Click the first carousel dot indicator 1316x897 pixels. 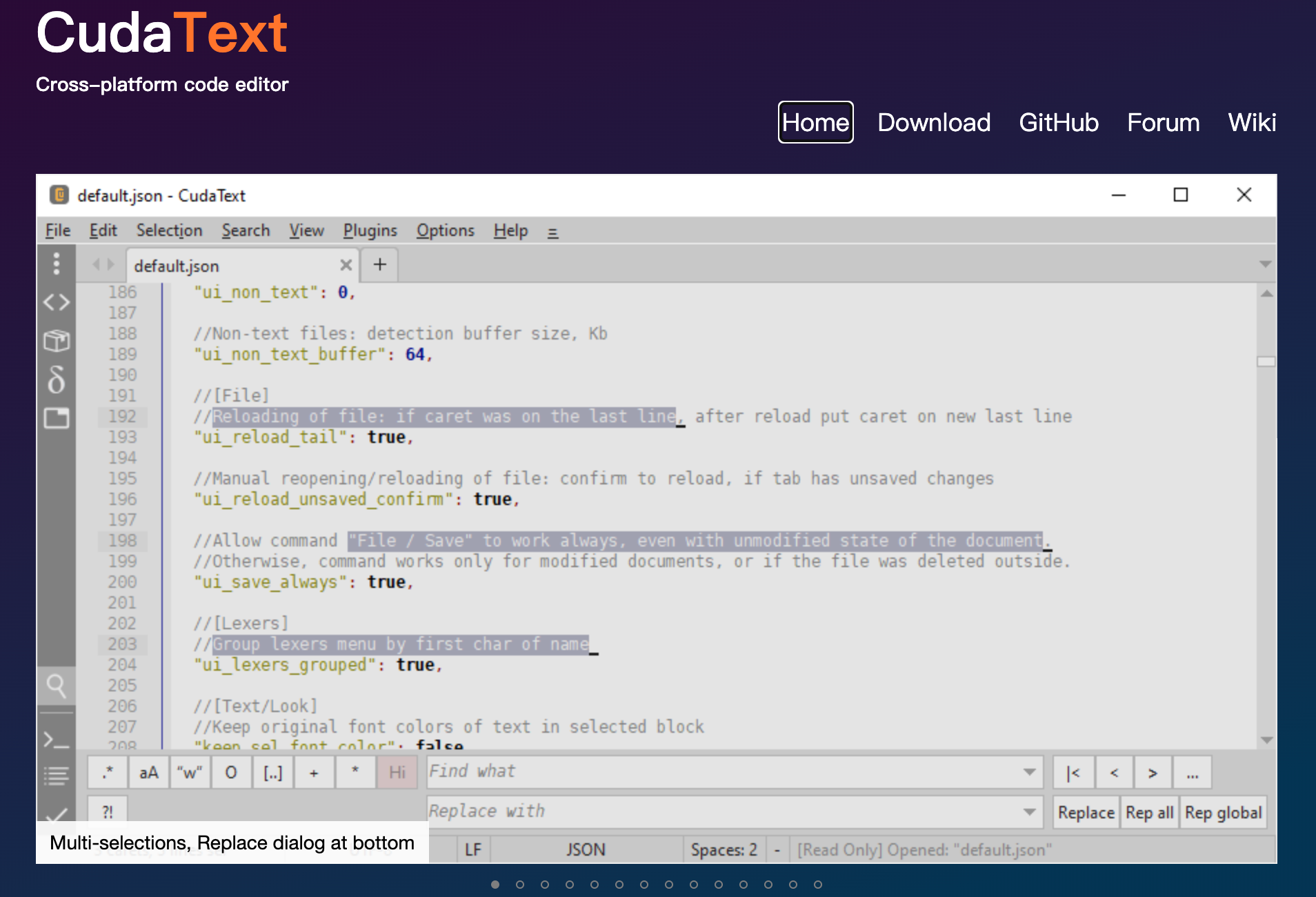pos(495,885)
